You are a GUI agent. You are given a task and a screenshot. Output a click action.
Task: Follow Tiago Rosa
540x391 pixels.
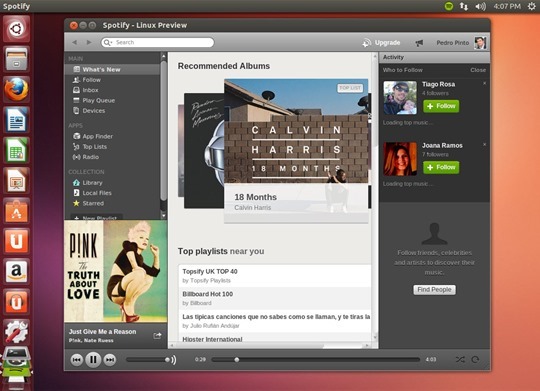click(441, 106)
